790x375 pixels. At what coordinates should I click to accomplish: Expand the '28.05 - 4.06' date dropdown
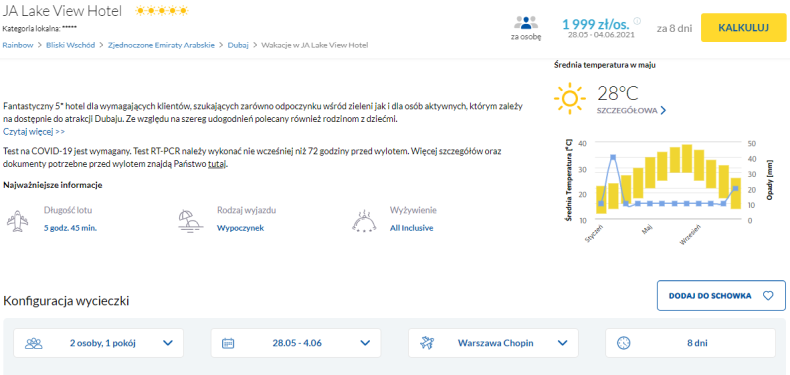[x=296, y=343]
